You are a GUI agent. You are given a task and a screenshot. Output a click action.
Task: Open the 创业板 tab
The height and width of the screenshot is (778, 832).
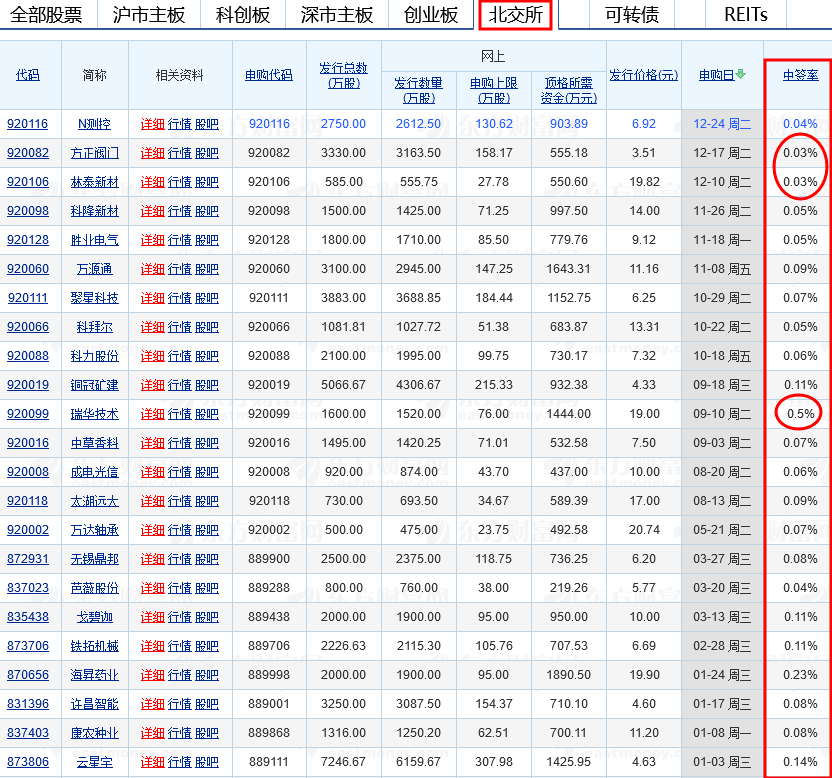pyautogui.click(x=426, y=15)
